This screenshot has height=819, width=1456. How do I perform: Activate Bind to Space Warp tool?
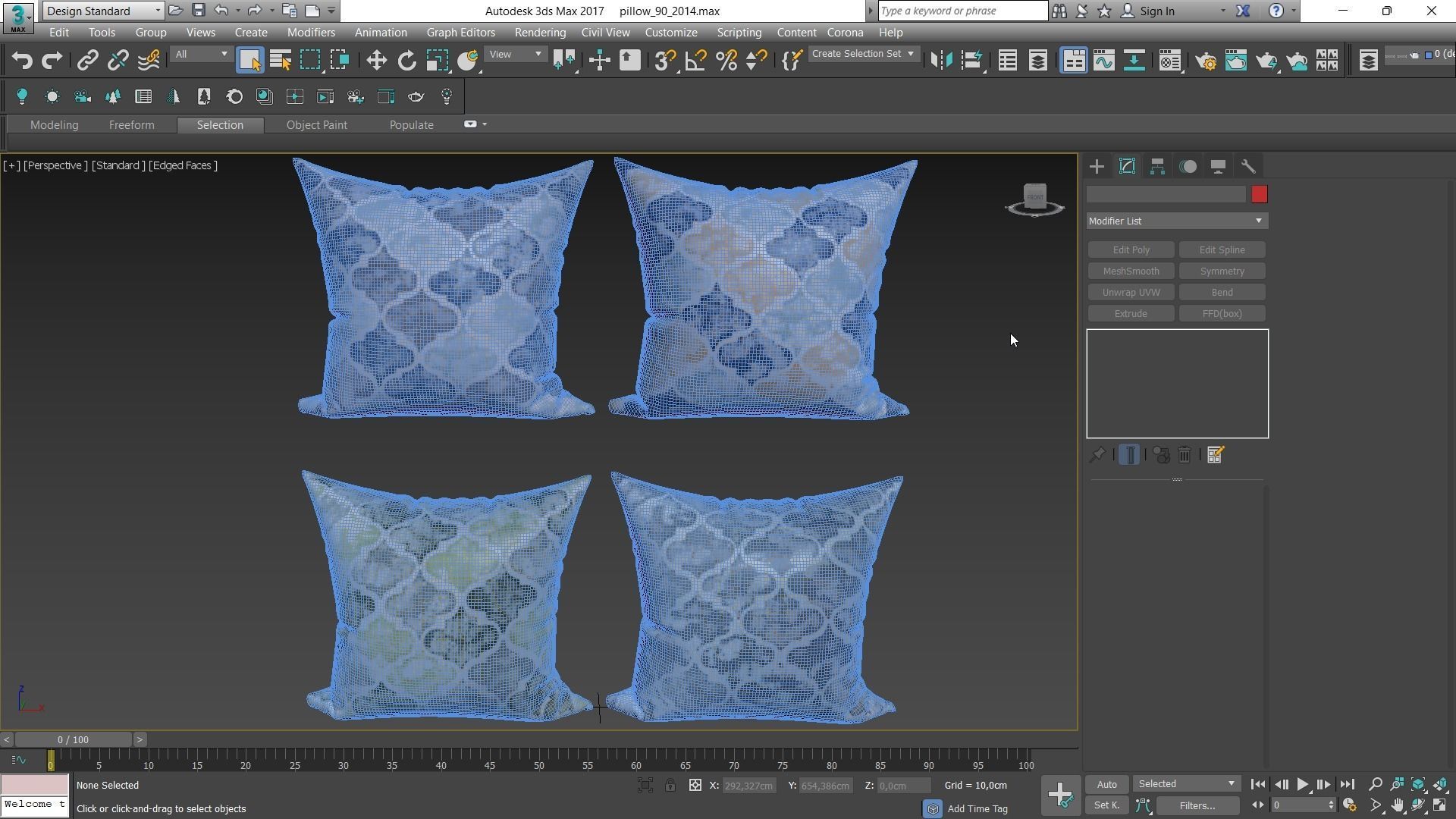coord(149,61)
